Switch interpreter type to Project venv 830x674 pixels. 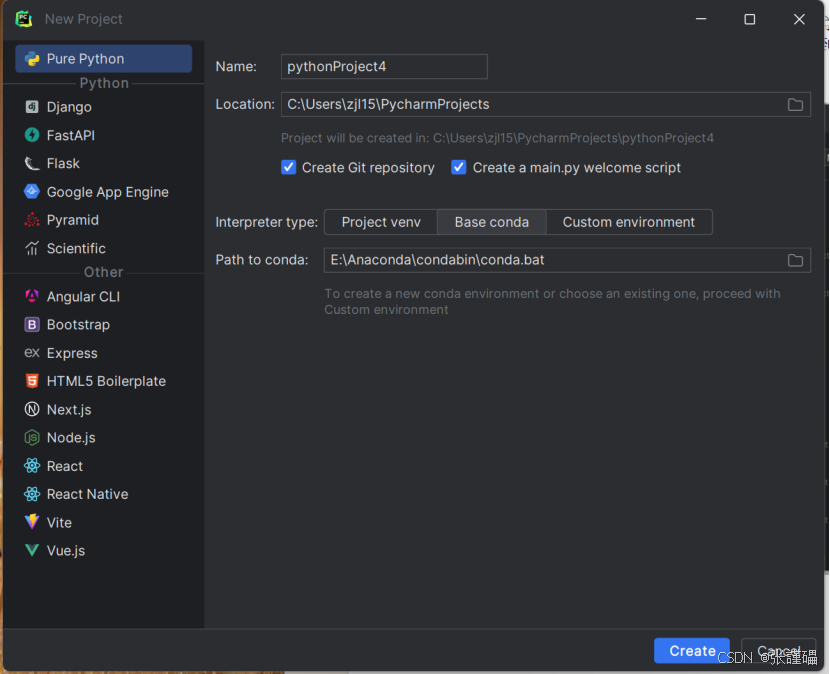(x=381, y=222)
